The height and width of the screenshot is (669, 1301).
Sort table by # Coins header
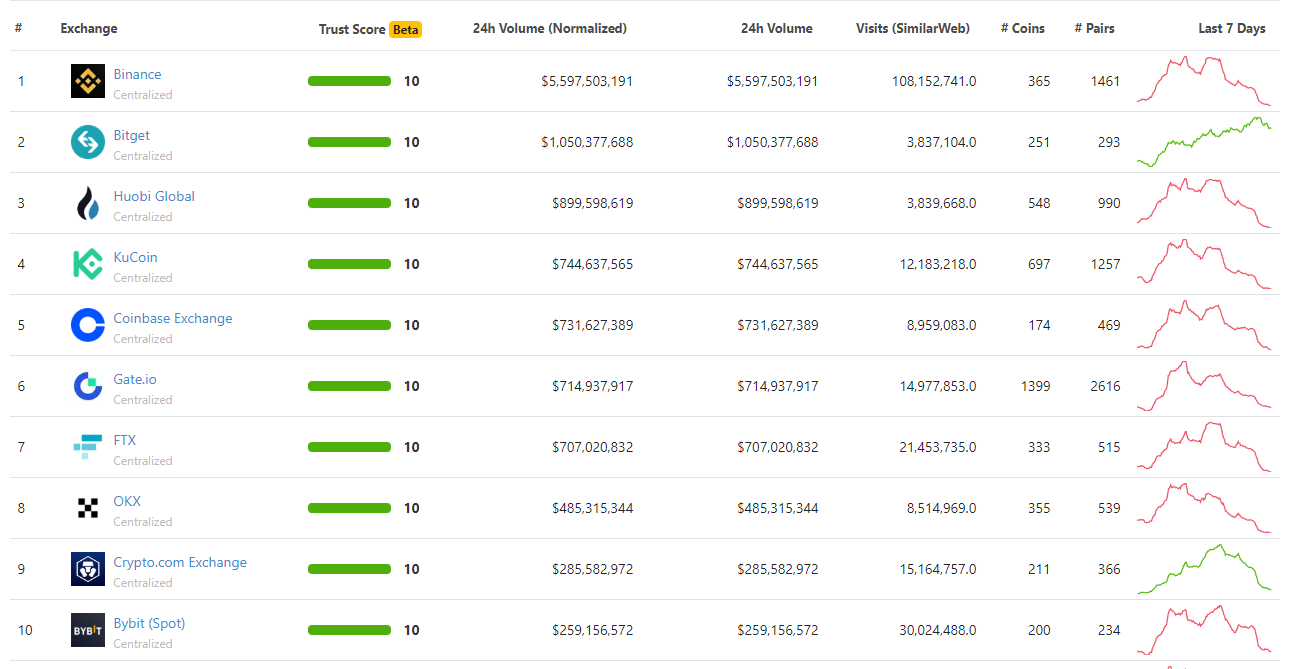1022,28
